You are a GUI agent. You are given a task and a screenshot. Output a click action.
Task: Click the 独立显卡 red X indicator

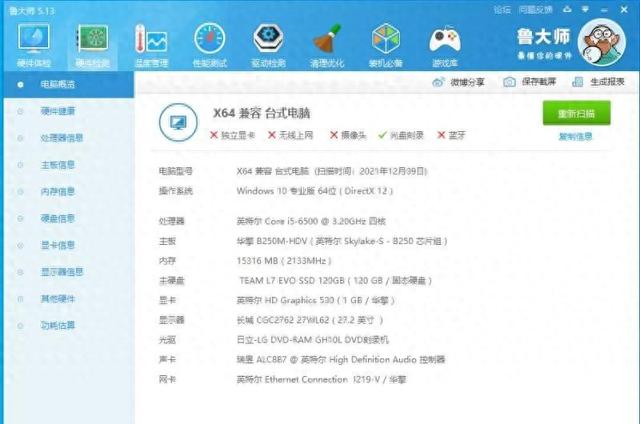pyautogui.click(x=213, y=135)
